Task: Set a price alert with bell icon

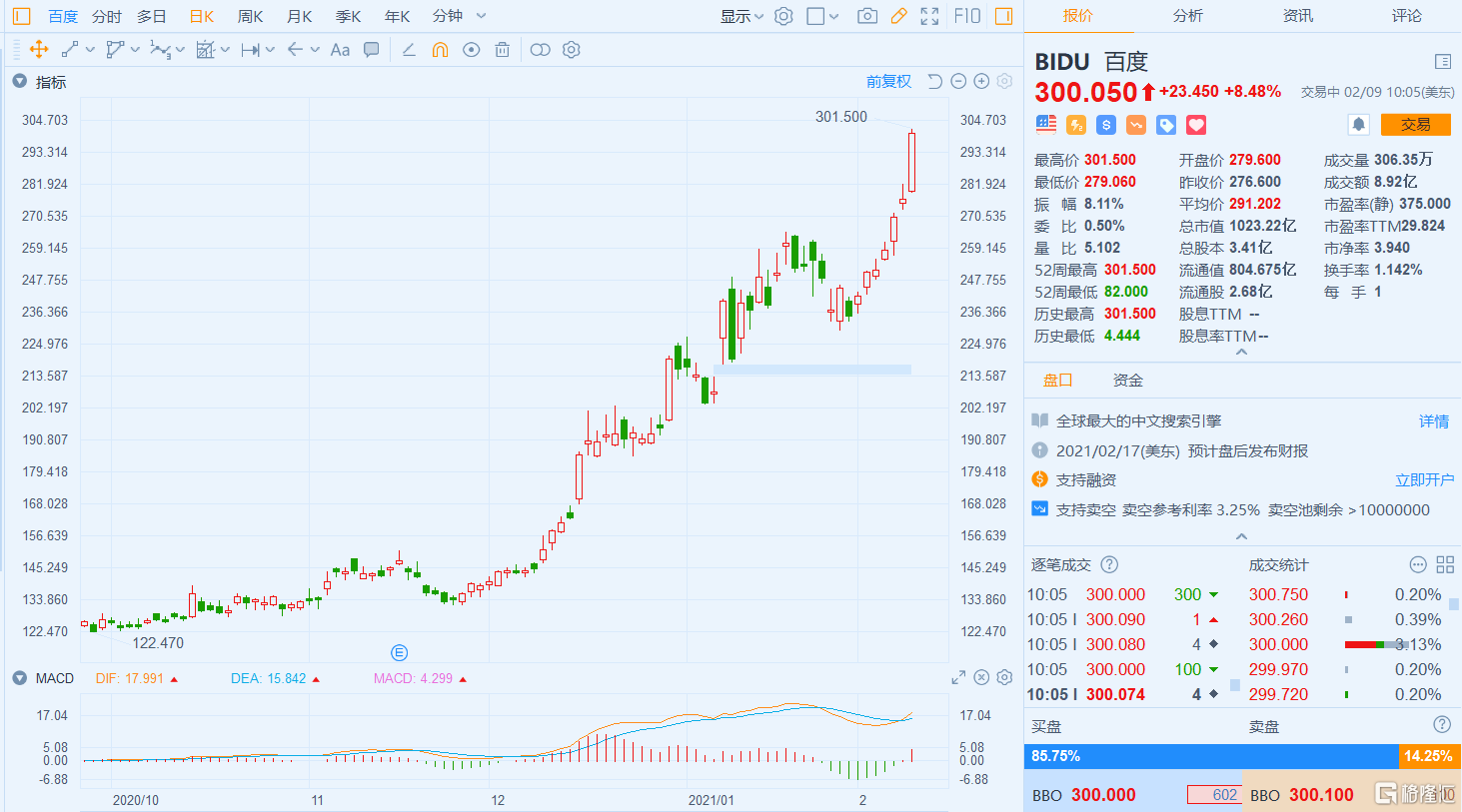Action: click(1358, 124)
